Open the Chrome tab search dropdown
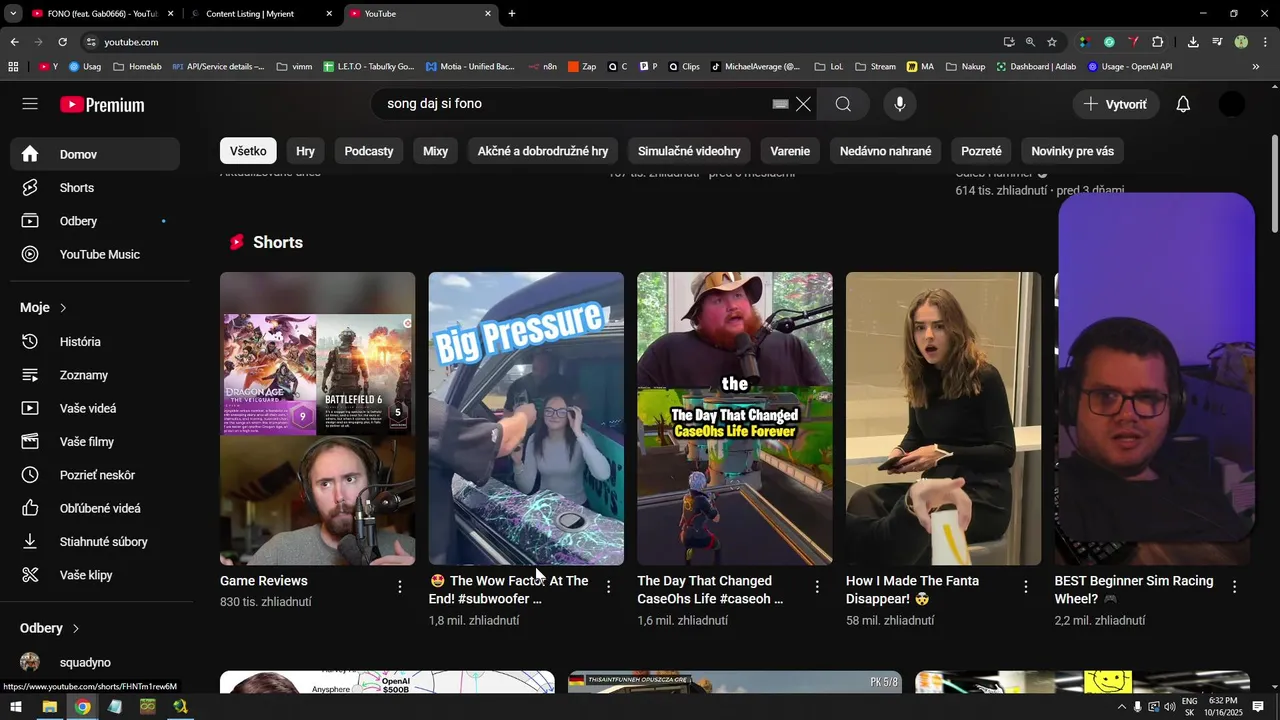 [x=13, y=14]
